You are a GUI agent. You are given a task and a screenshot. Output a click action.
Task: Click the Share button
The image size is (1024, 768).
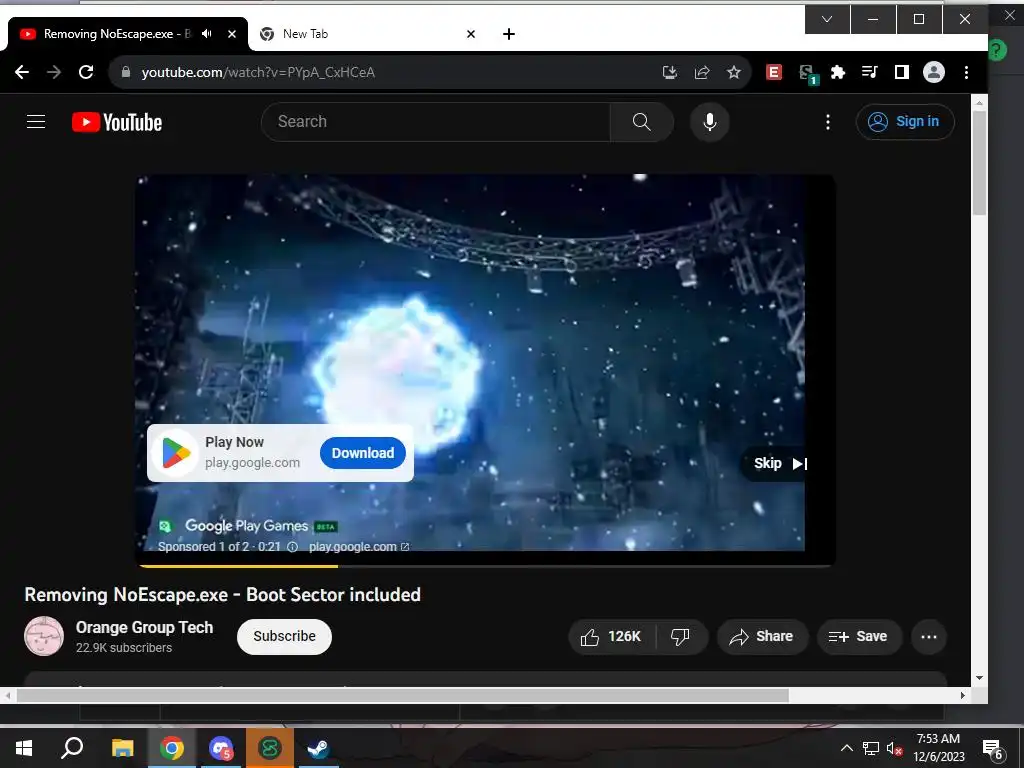point(762,637)
